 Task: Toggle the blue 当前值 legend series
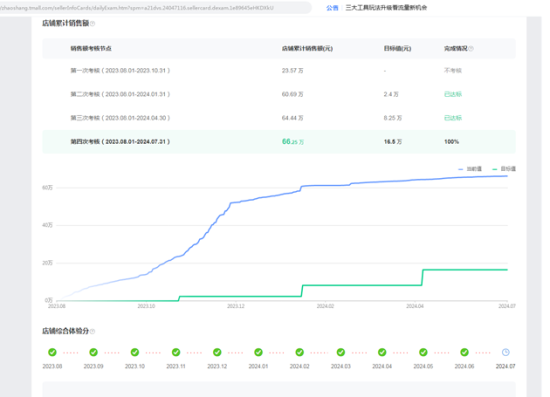click(x=470, y=169)
